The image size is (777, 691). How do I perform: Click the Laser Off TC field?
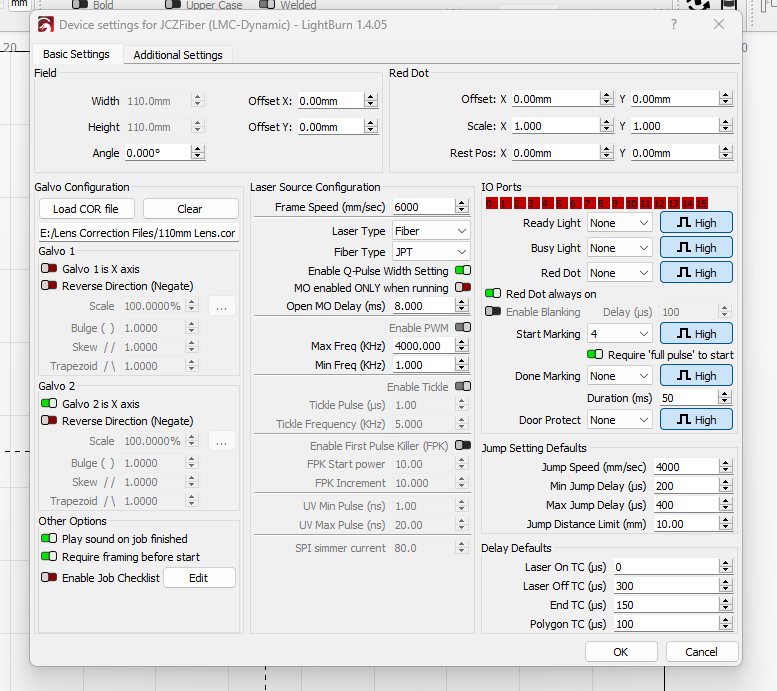666,586
